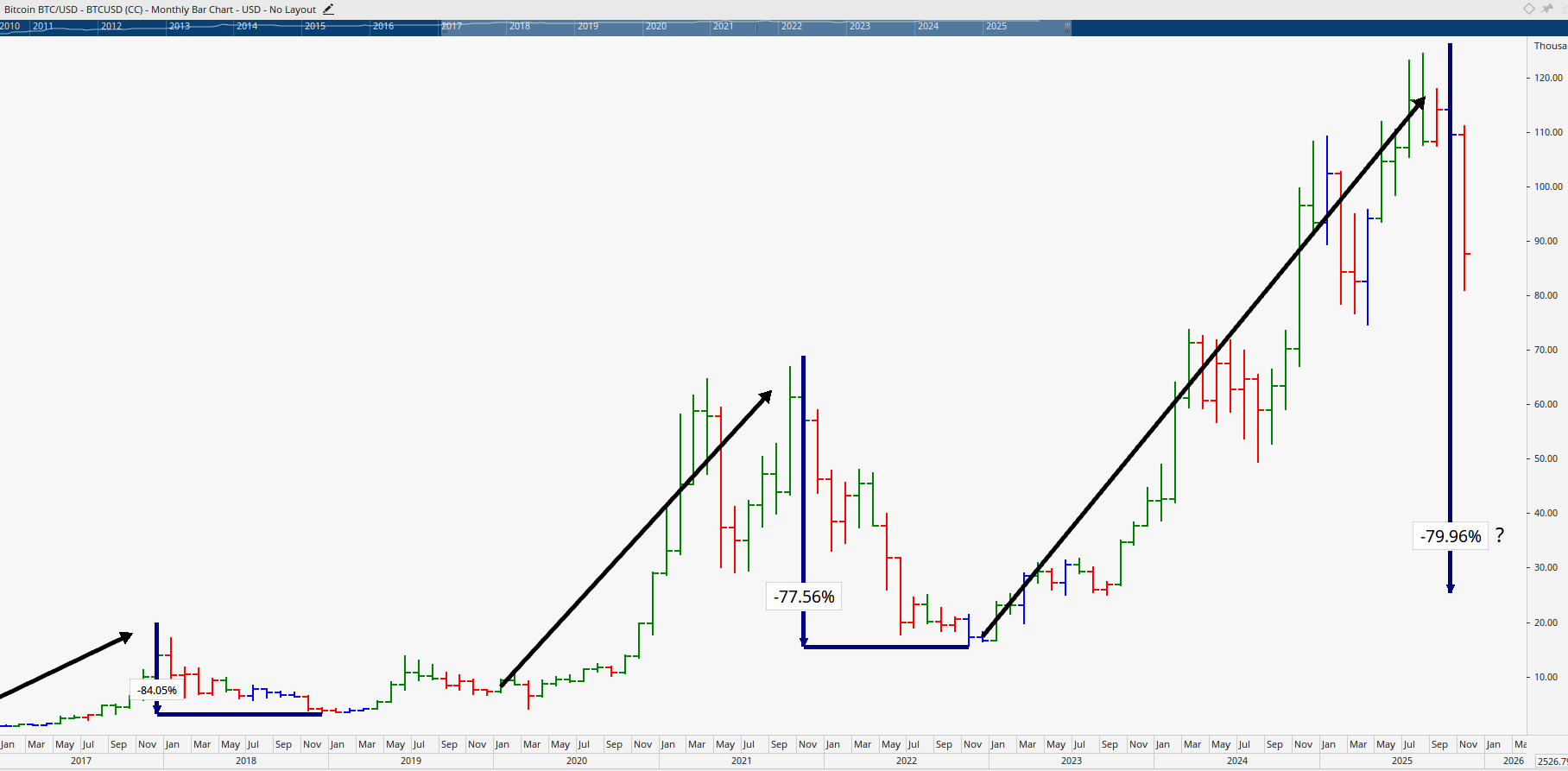Select 2023 in the top overview timeline strip
Viewport: 1568px width, 771px height.
(860, 26)
